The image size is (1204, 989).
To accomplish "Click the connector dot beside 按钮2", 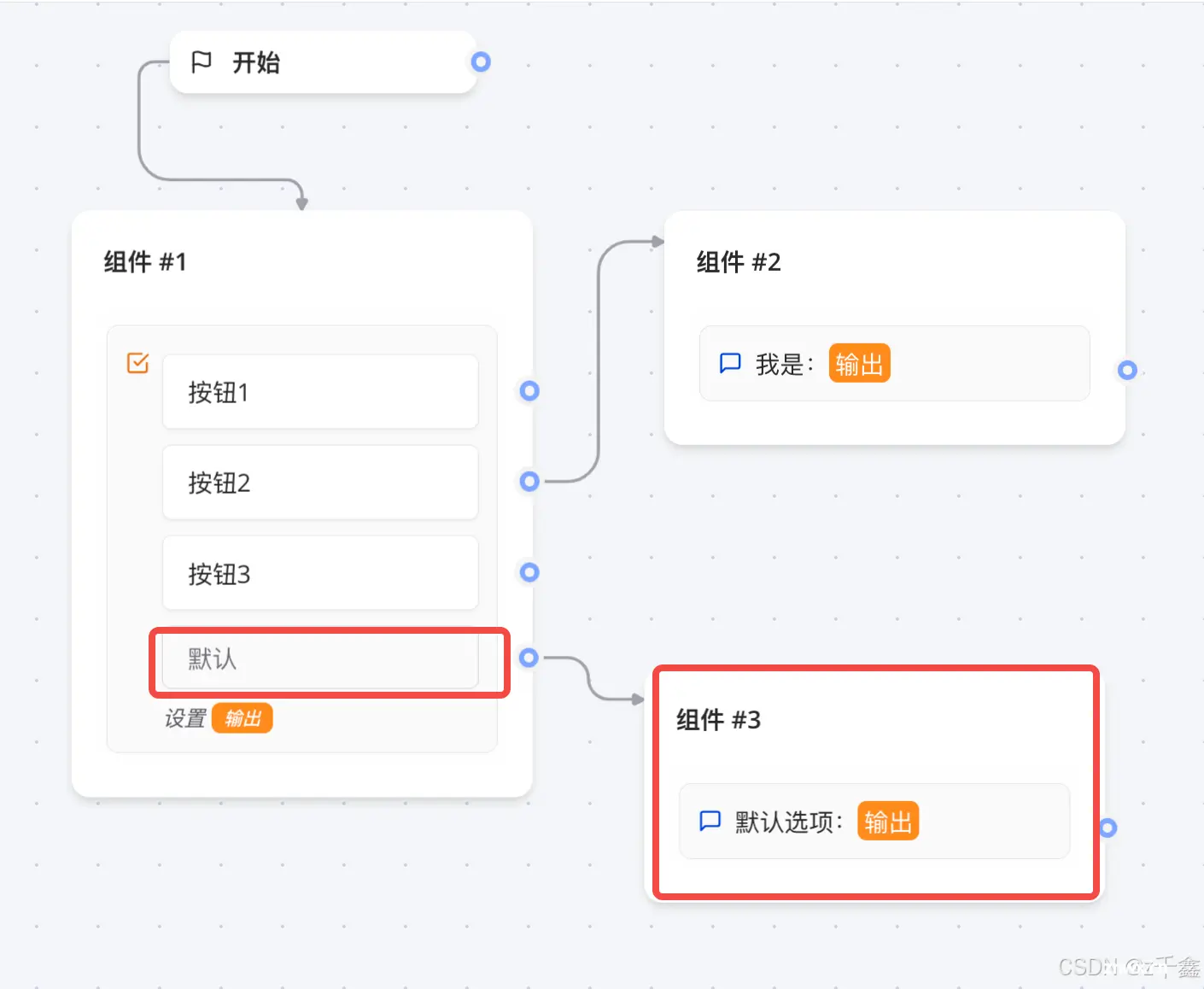I will tap(529, 482).
